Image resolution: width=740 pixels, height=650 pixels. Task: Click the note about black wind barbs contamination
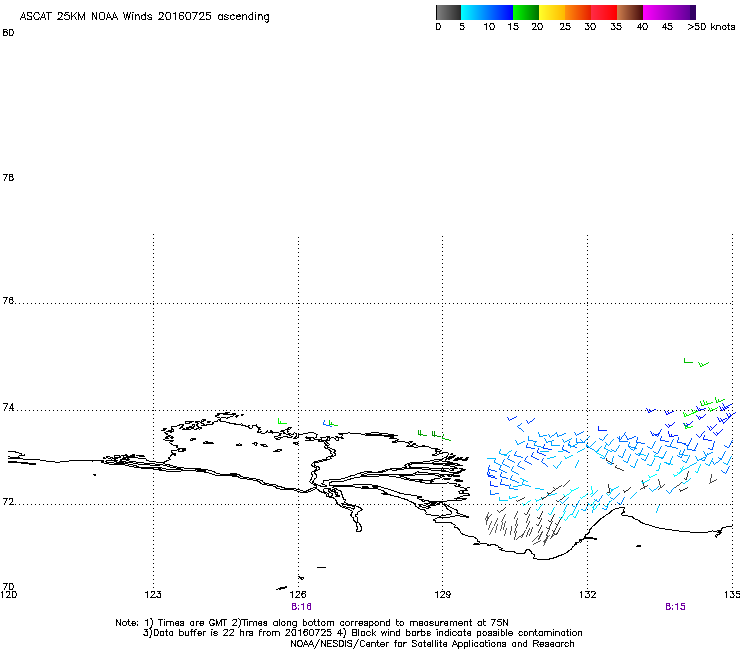pos(460,633)
